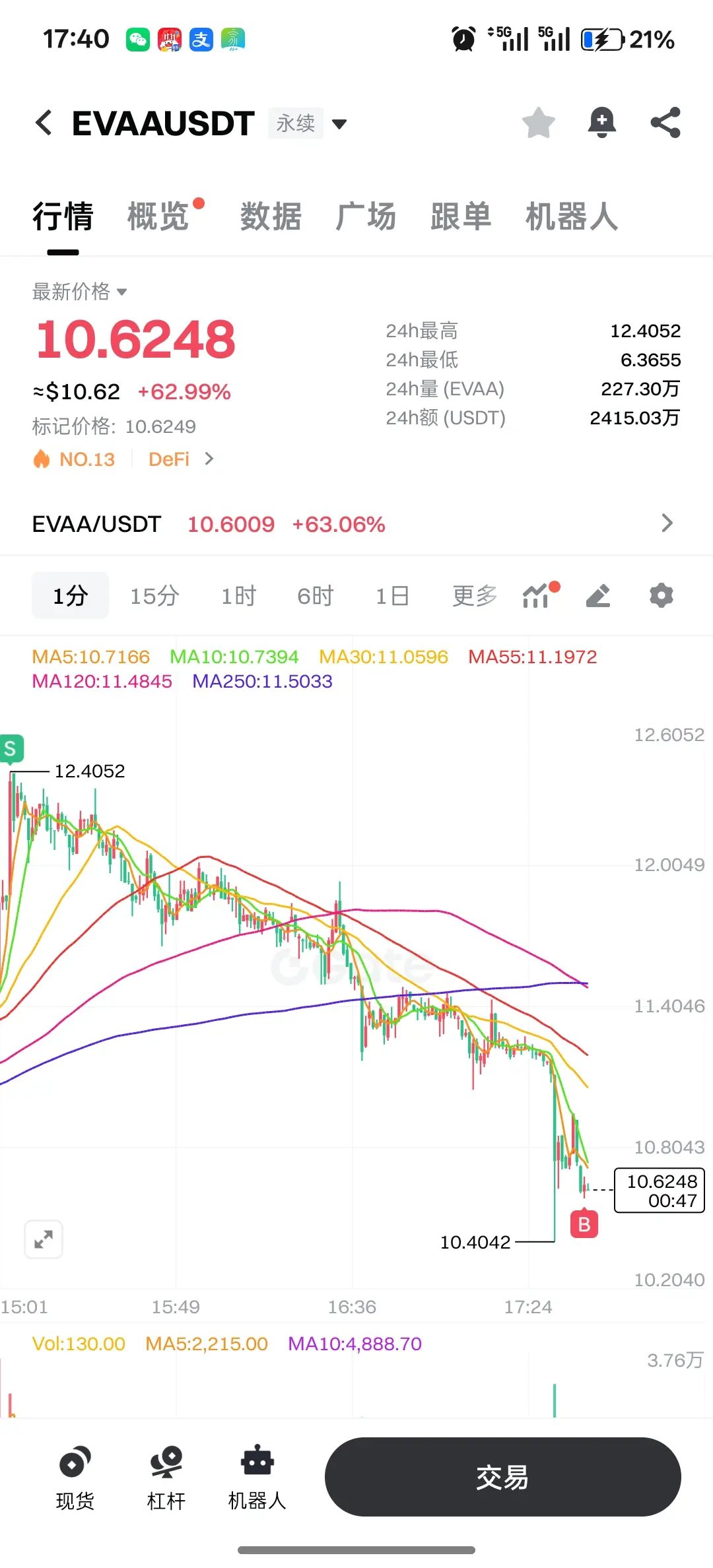Open the EVAA/USDT spot pair row
Screen dimensions: 713x1568
[356, 524]
